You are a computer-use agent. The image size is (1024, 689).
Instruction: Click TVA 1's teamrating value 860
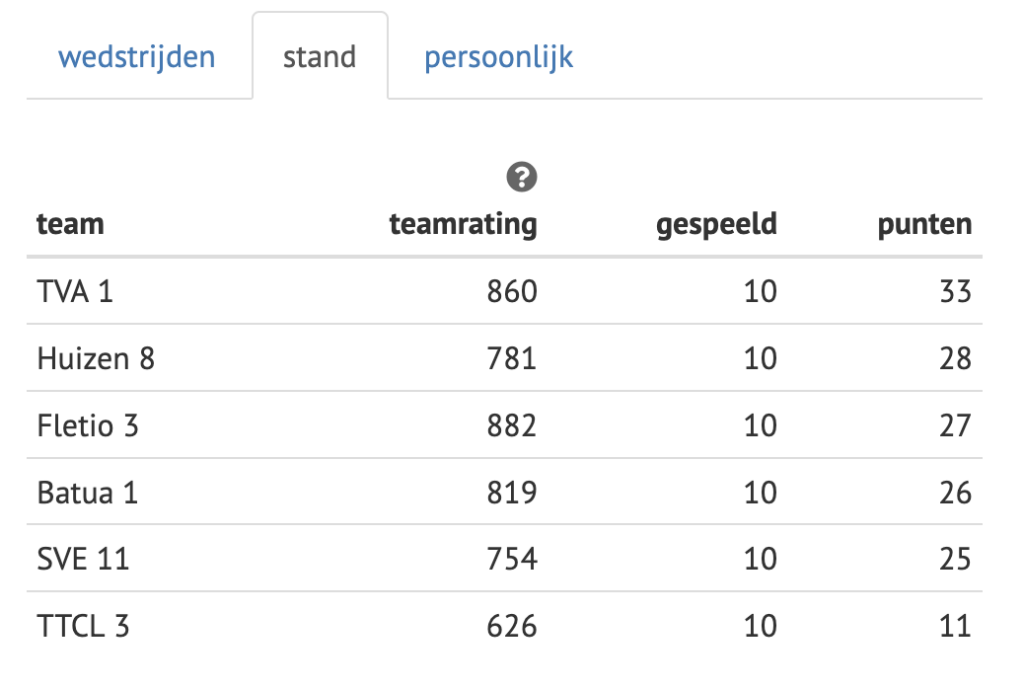512,291
